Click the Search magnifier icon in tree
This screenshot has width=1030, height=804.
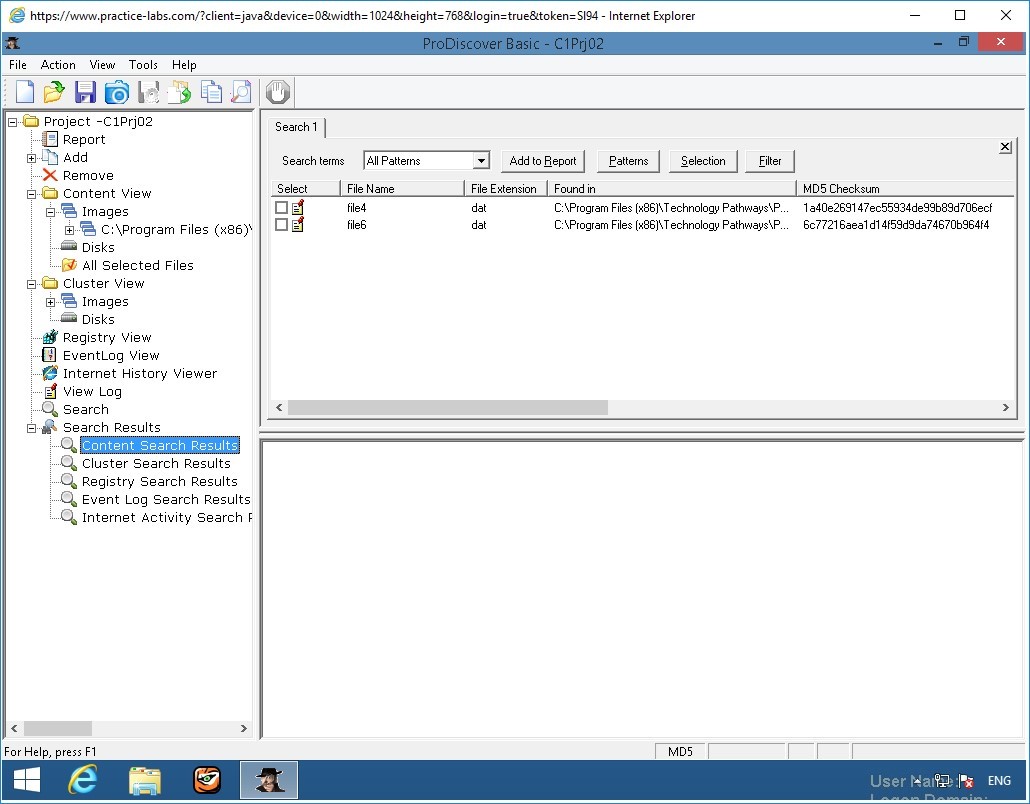[50, 409]
